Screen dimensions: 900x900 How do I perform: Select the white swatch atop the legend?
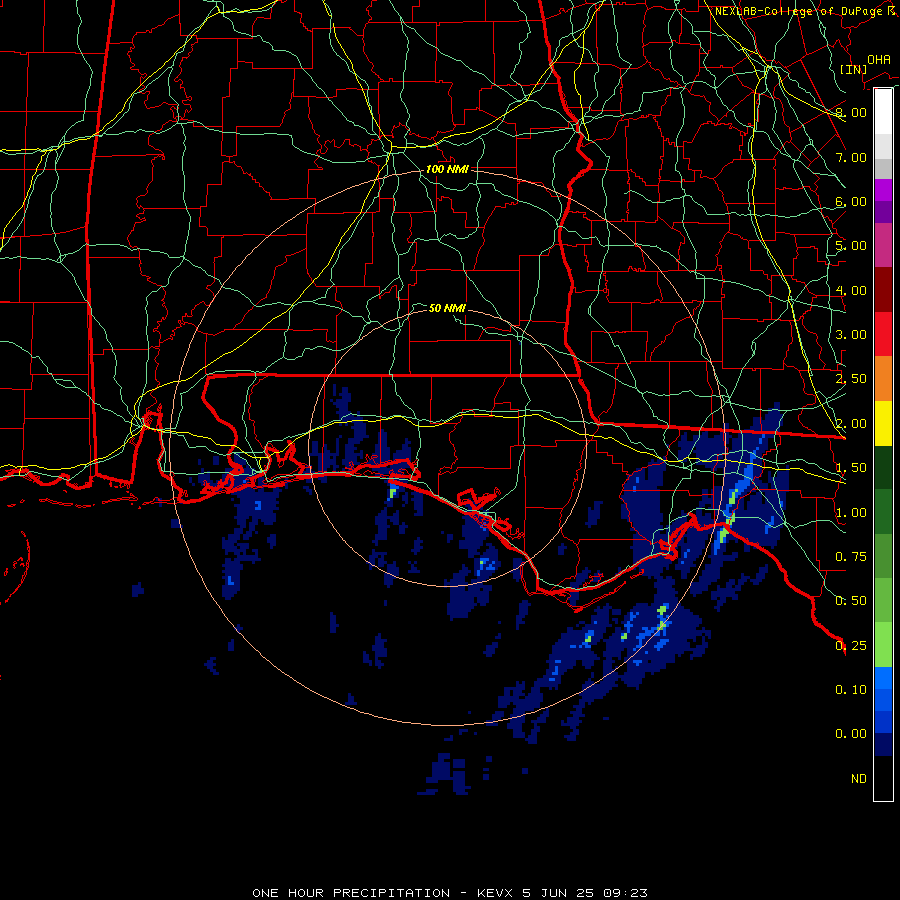[883, 111]
